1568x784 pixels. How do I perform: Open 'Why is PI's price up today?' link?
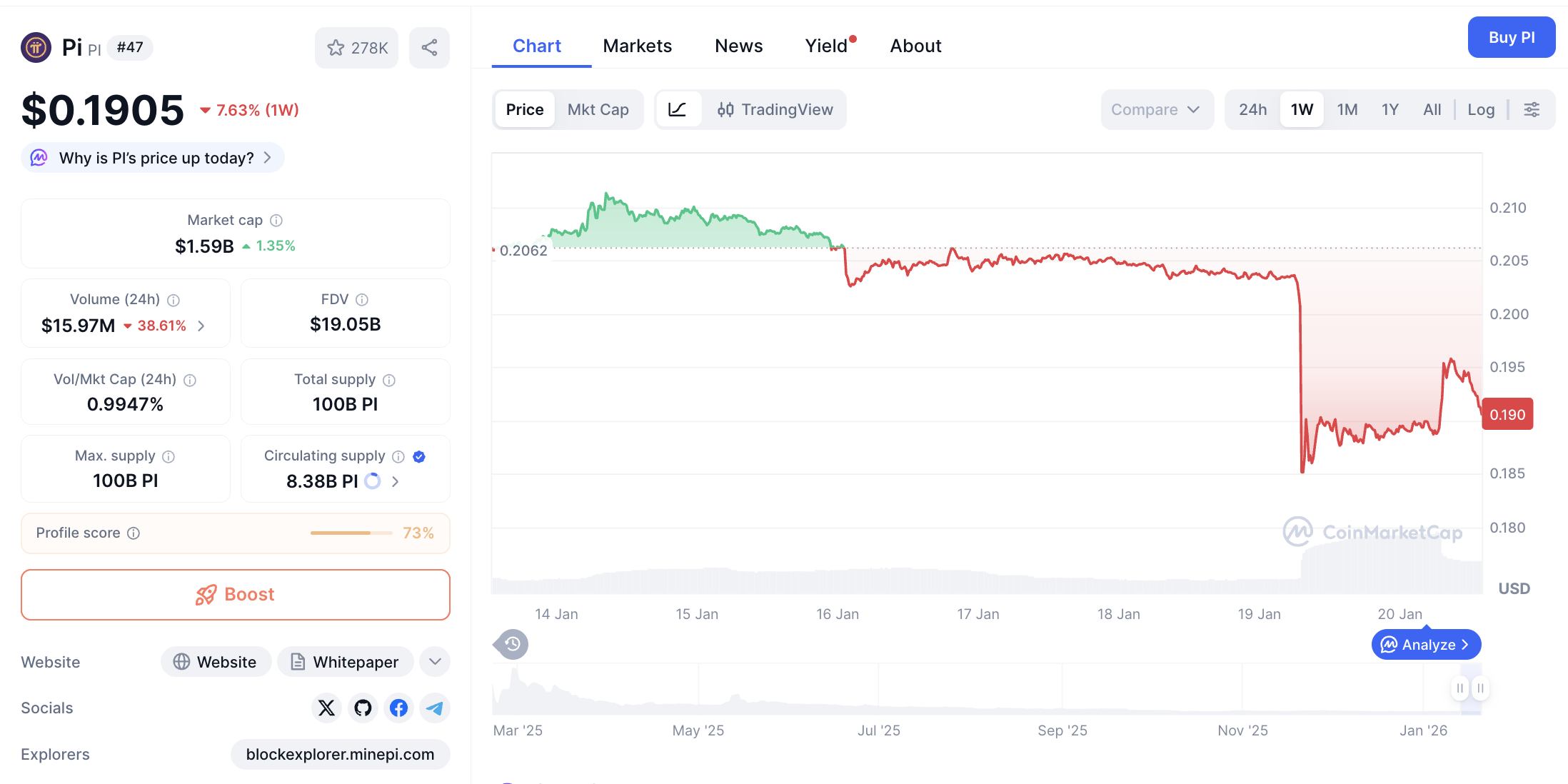[x=152, y=158]
